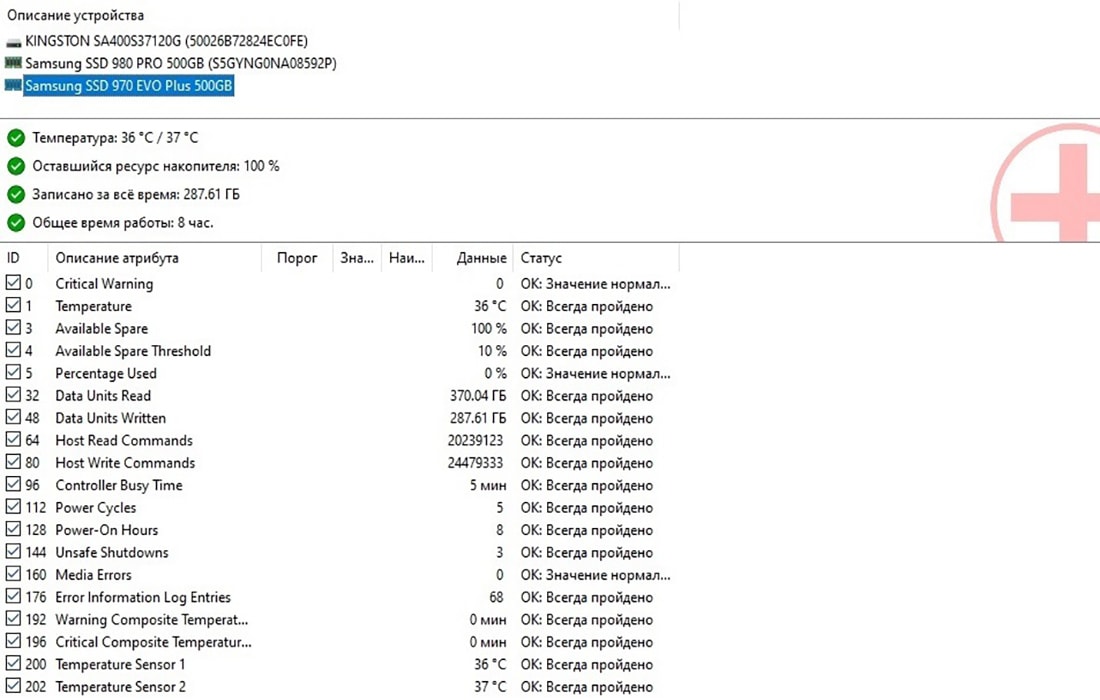Toggle Host Write Commands checkbox

tap(13, 462)
